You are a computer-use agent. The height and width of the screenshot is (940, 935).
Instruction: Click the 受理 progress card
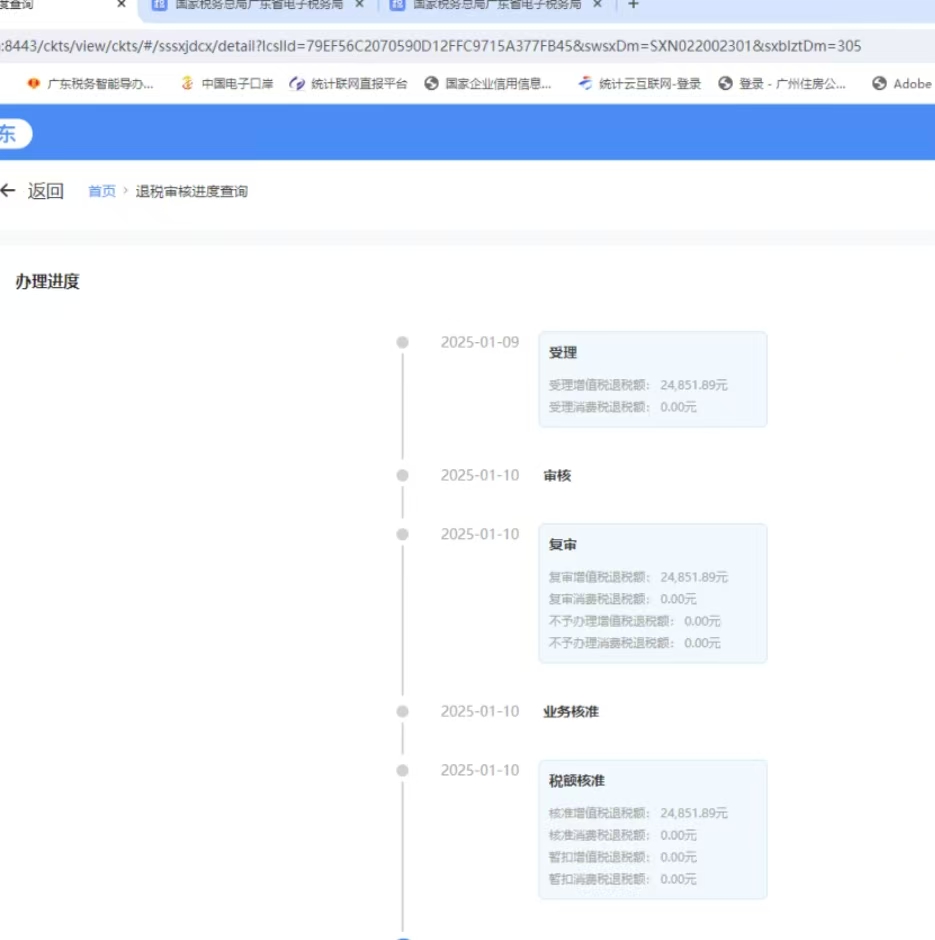652,378
